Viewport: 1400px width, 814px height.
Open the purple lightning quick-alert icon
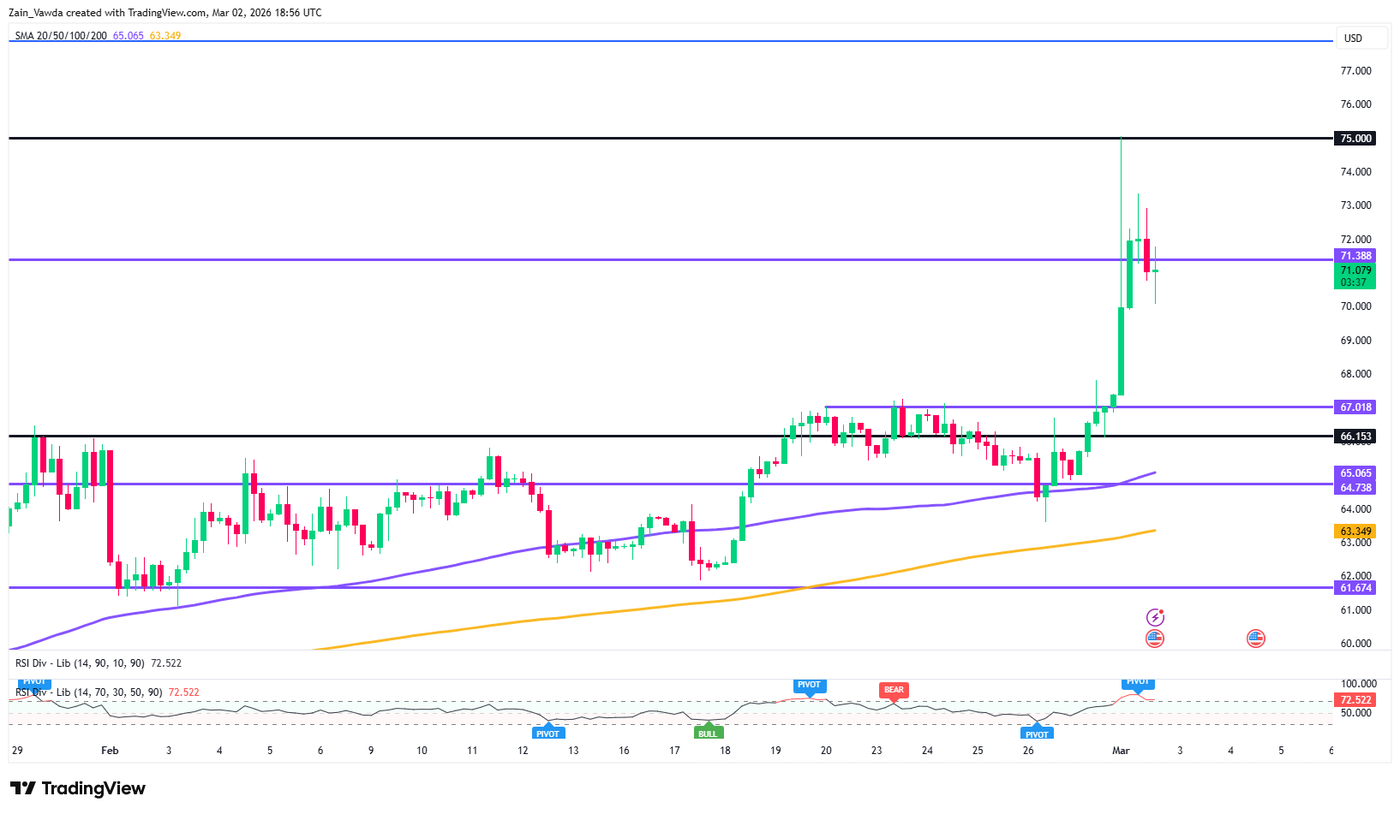[1156, 616]
